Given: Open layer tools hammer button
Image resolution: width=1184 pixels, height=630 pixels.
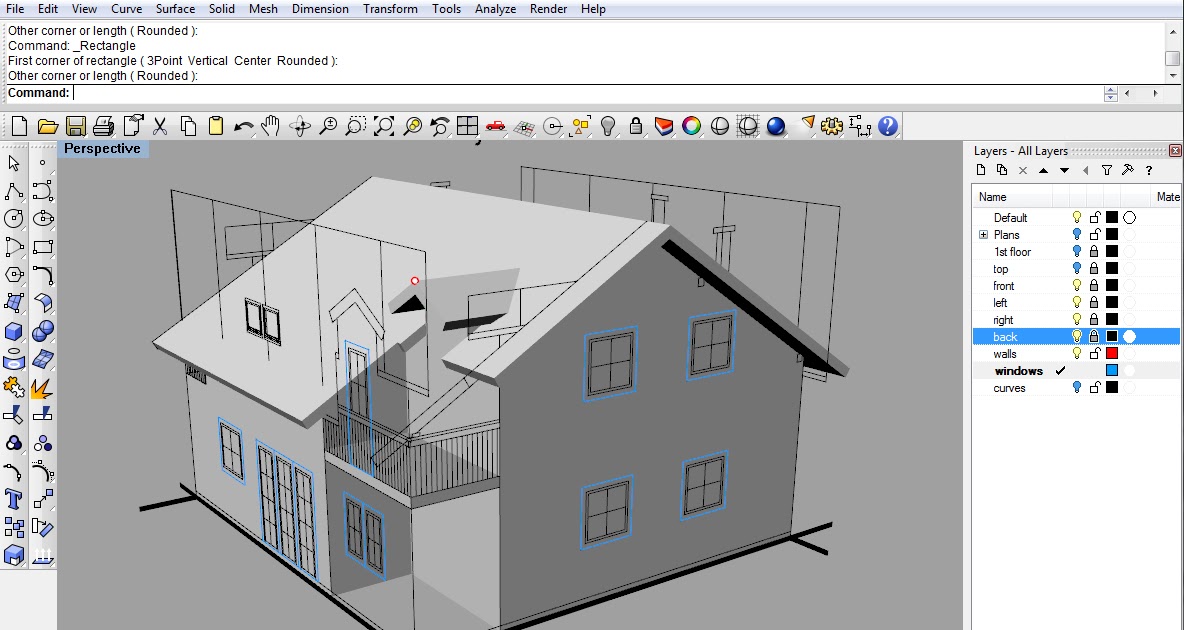Looking at the screenshot, I should (1127, 170).
